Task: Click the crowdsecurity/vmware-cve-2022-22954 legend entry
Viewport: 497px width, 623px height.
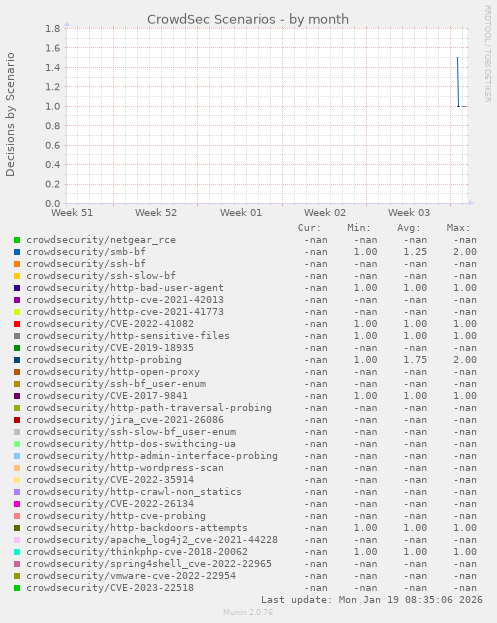Action: pos(131,576)
